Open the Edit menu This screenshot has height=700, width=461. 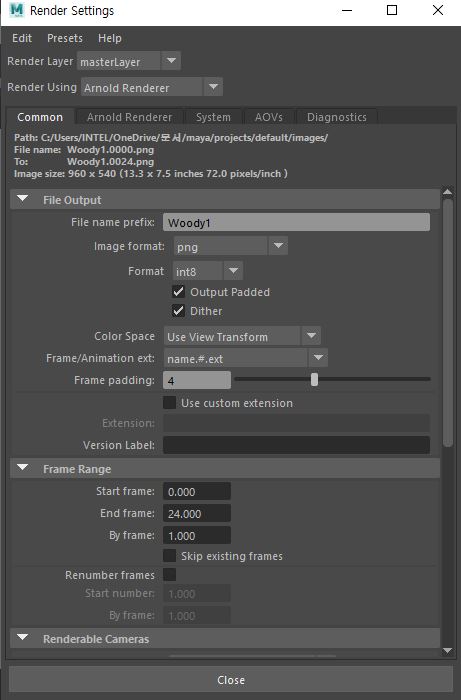pyautogui.click(x=22, y=38)
